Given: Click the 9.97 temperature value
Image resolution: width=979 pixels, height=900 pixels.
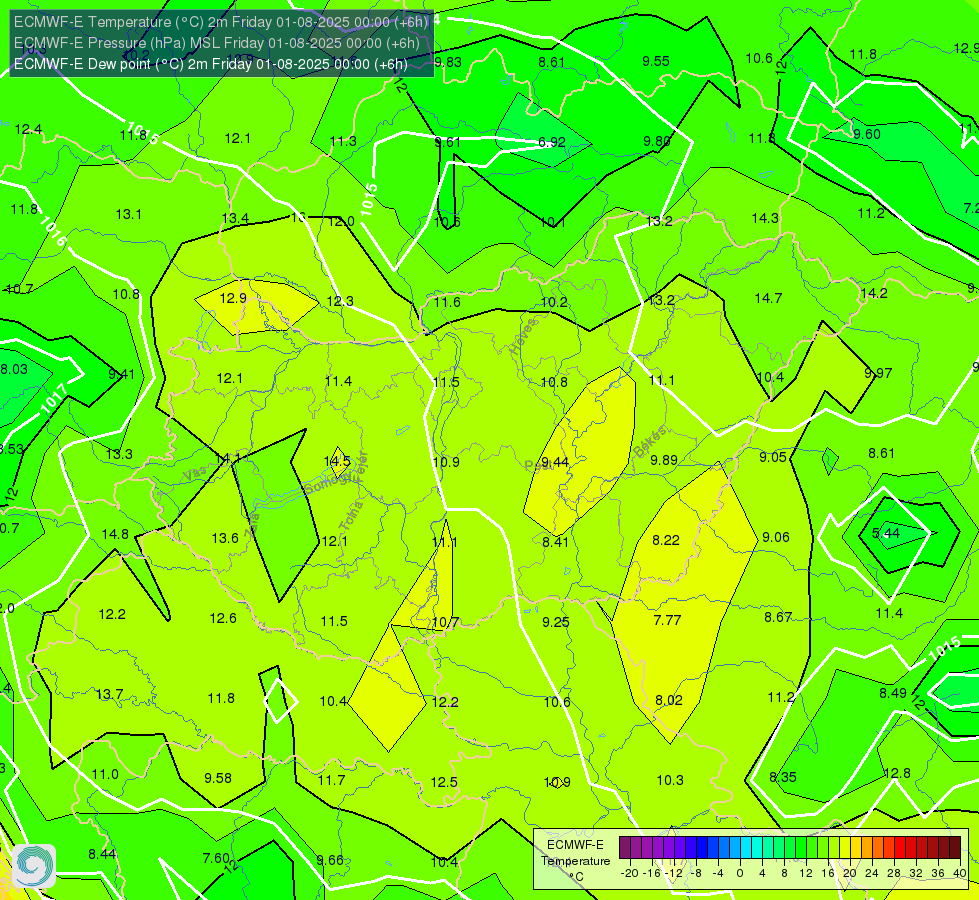Looking at the screenshot, I should point(878,373).
